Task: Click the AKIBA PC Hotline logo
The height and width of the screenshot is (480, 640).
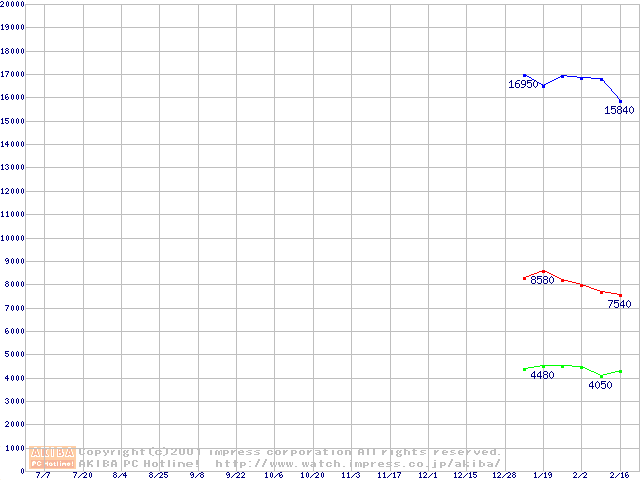Action: coord(52,458)
